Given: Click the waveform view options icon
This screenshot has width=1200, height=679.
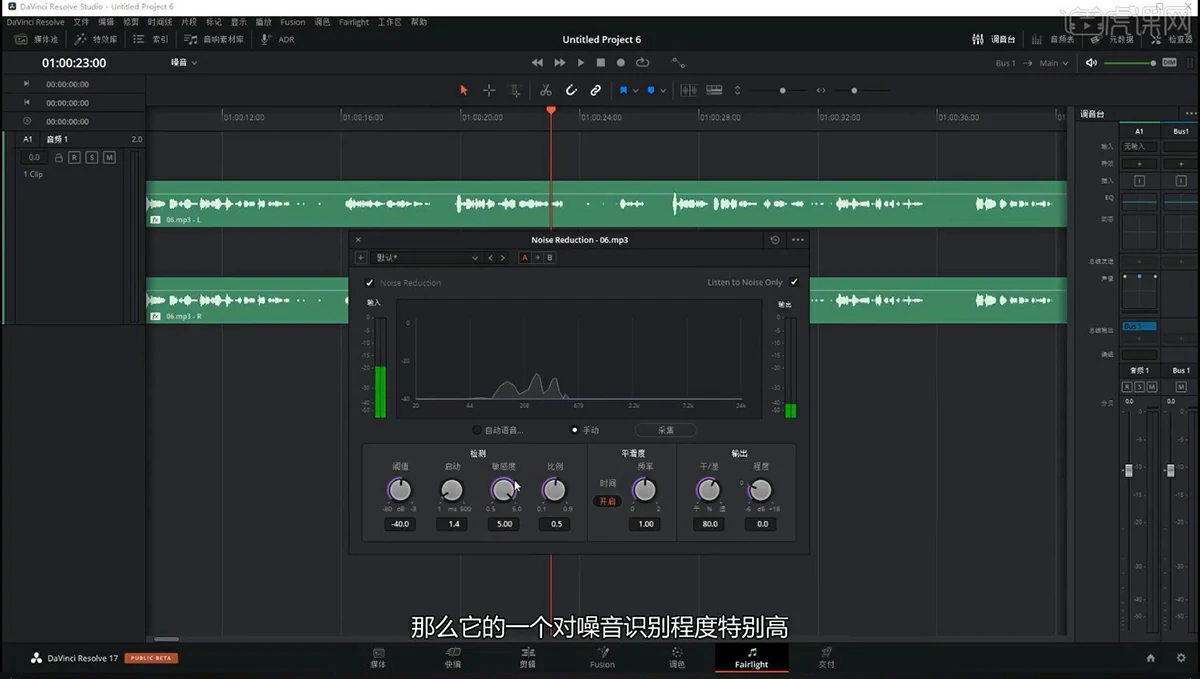Looking at the screenshot, I should [688, 90].
